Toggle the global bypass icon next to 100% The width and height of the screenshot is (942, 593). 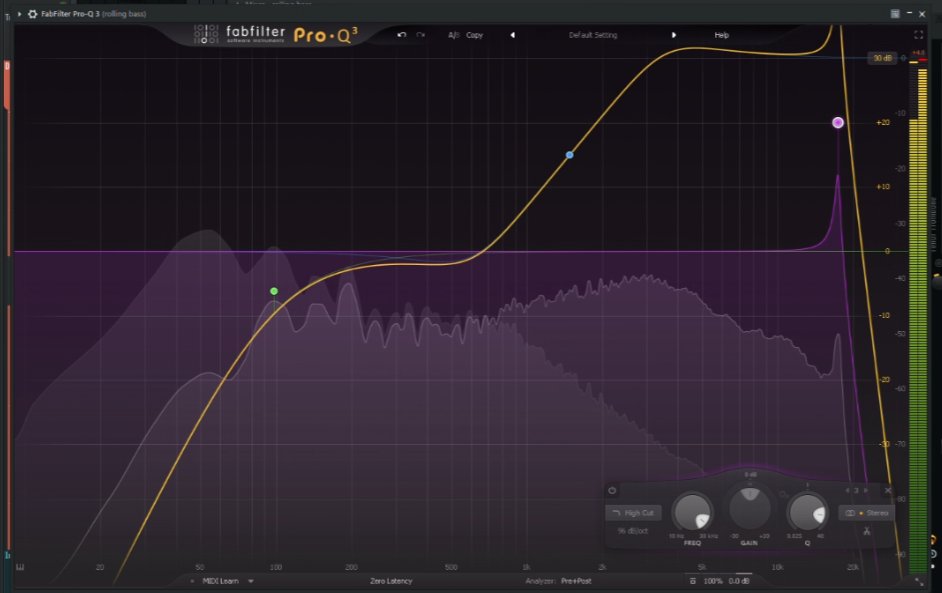click(x=693, y=581)
